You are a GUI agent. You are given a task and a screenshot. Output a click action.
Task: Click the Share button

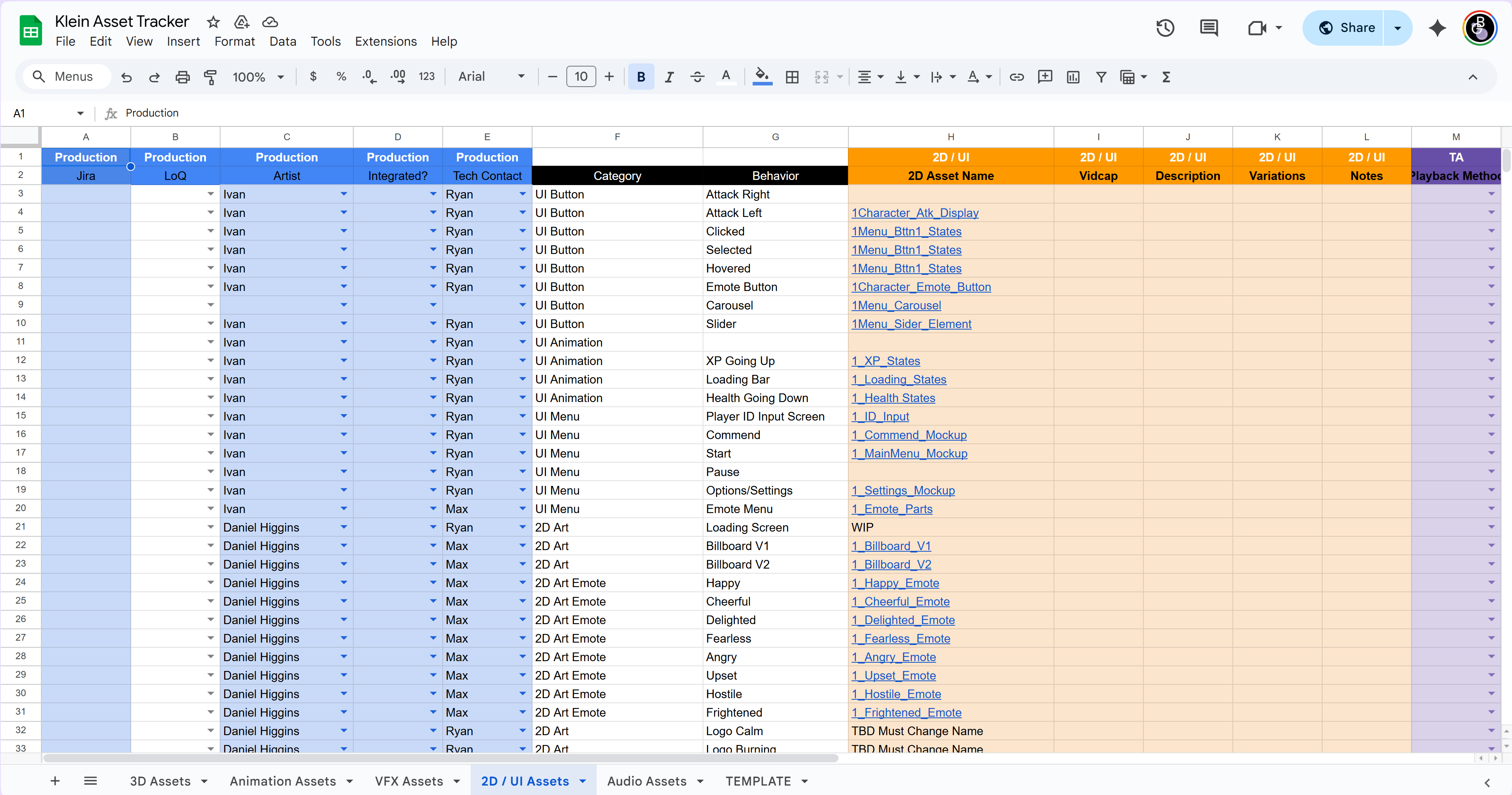[x=1345, y=28]
